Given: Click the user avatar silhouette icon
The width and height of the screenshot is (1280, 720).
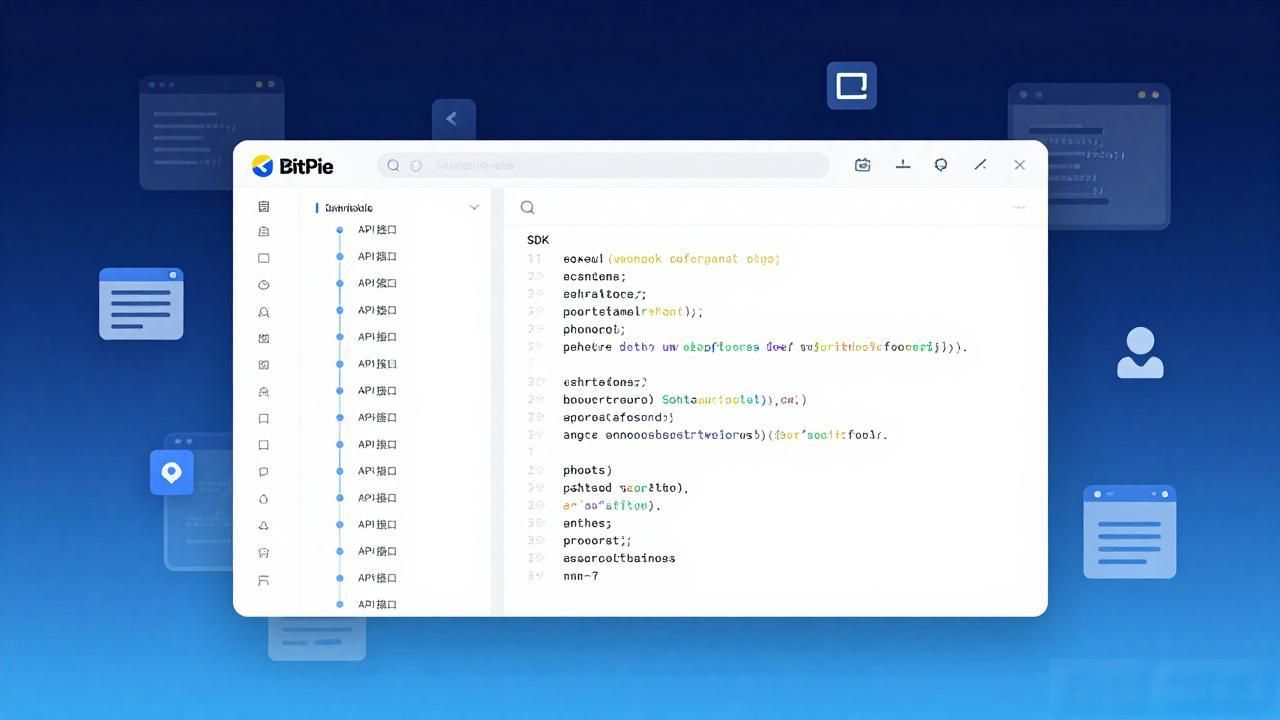Looking at the screenshot, I should (x=1140, y=353).
